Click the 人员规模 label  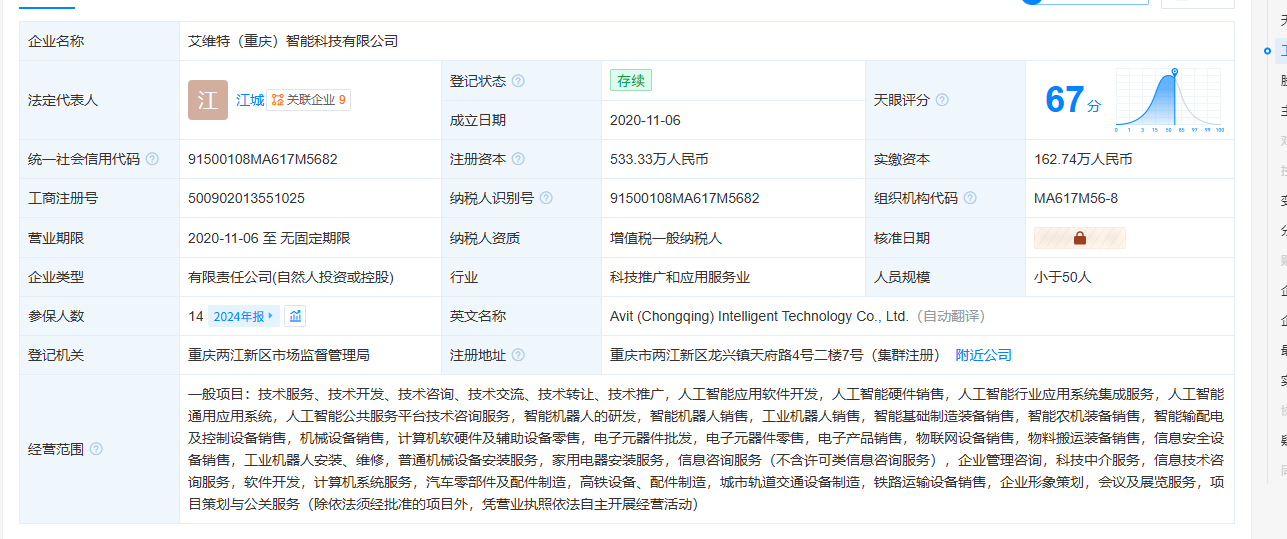(x=902, y=277)
